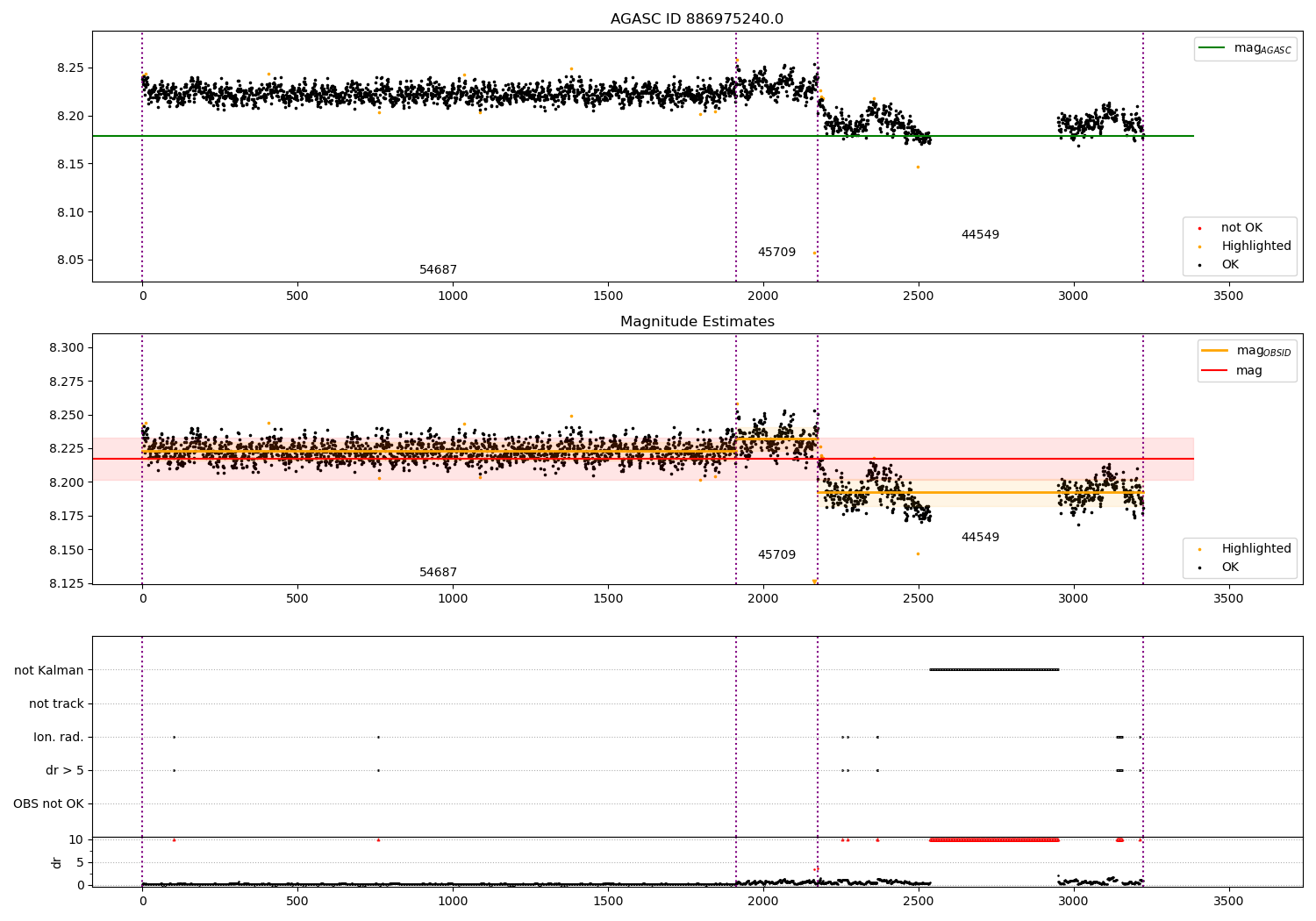Click the 2000 x-tick of the middle plot

[x=762, y=599]
